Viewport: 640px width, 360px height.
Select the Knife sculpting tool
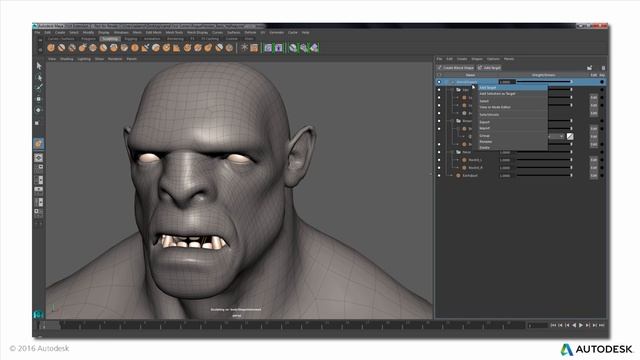(187, 48)
